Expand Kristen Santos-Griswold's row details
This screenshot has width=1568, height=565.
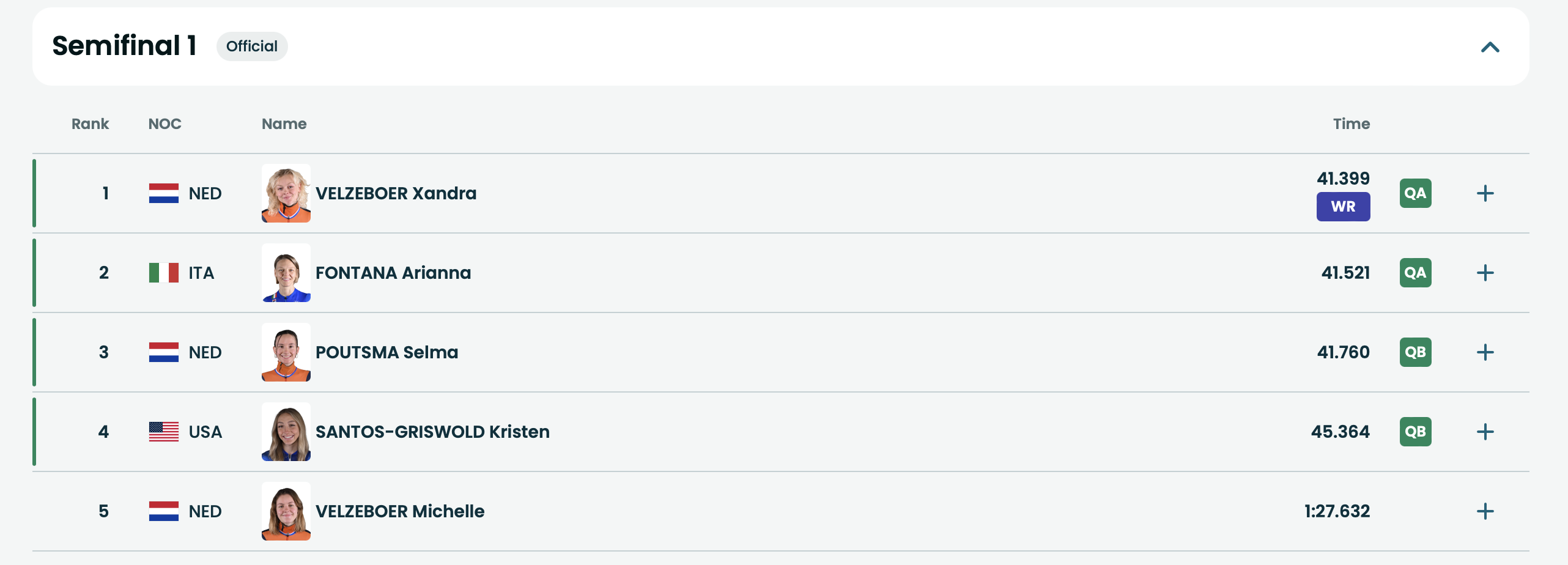pos(1485,432)
